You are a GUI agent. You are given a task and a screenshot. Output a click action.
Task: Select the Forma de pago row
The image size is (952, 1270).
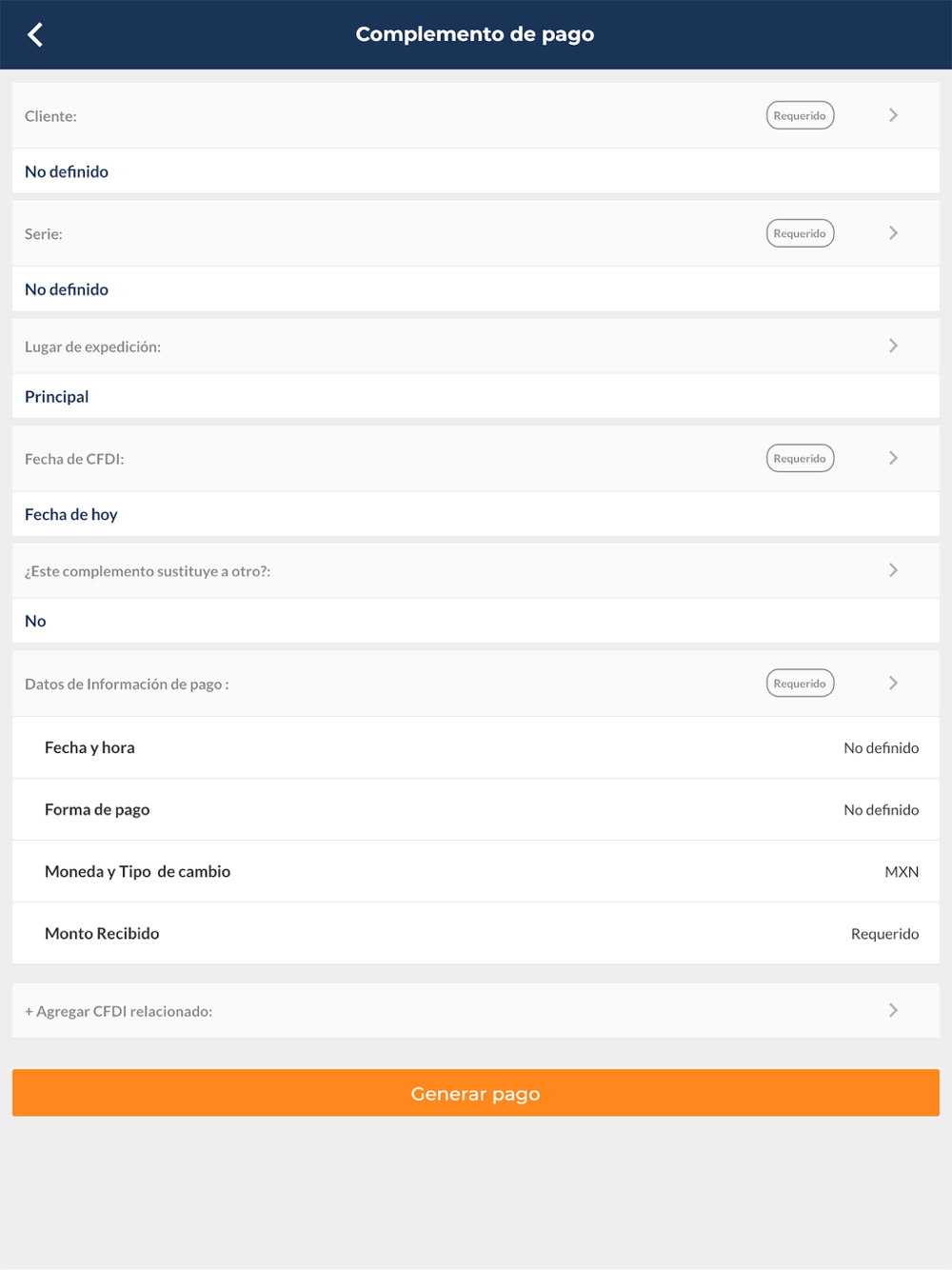tap(476, 809)
